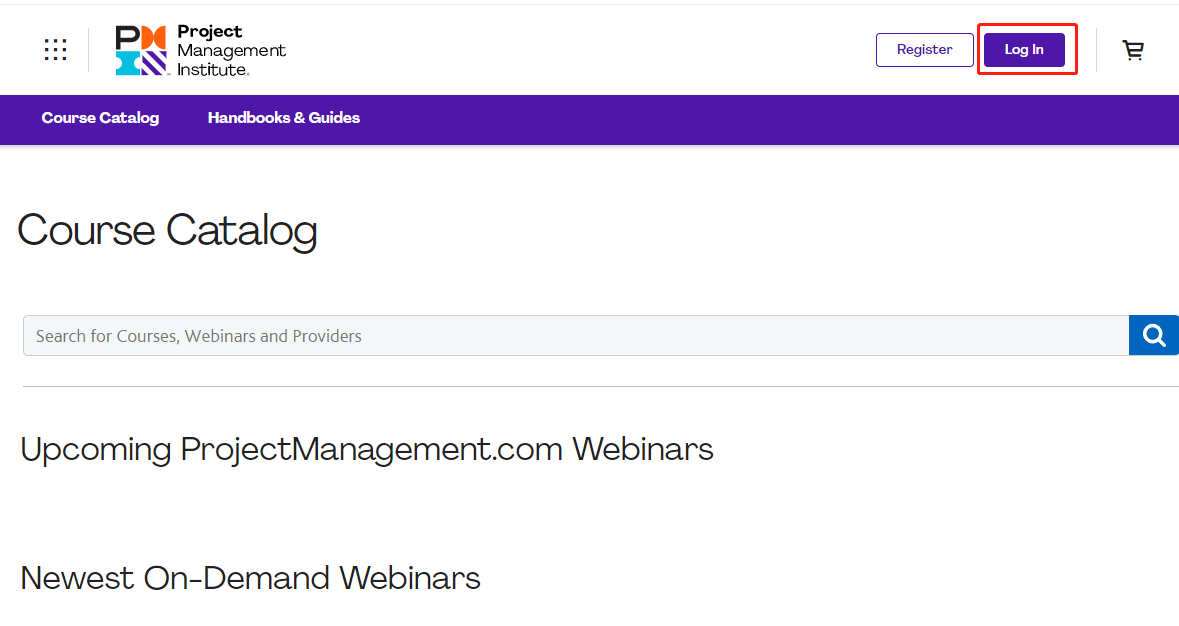Click the colorful PMI logo emblem

(141, 50)
